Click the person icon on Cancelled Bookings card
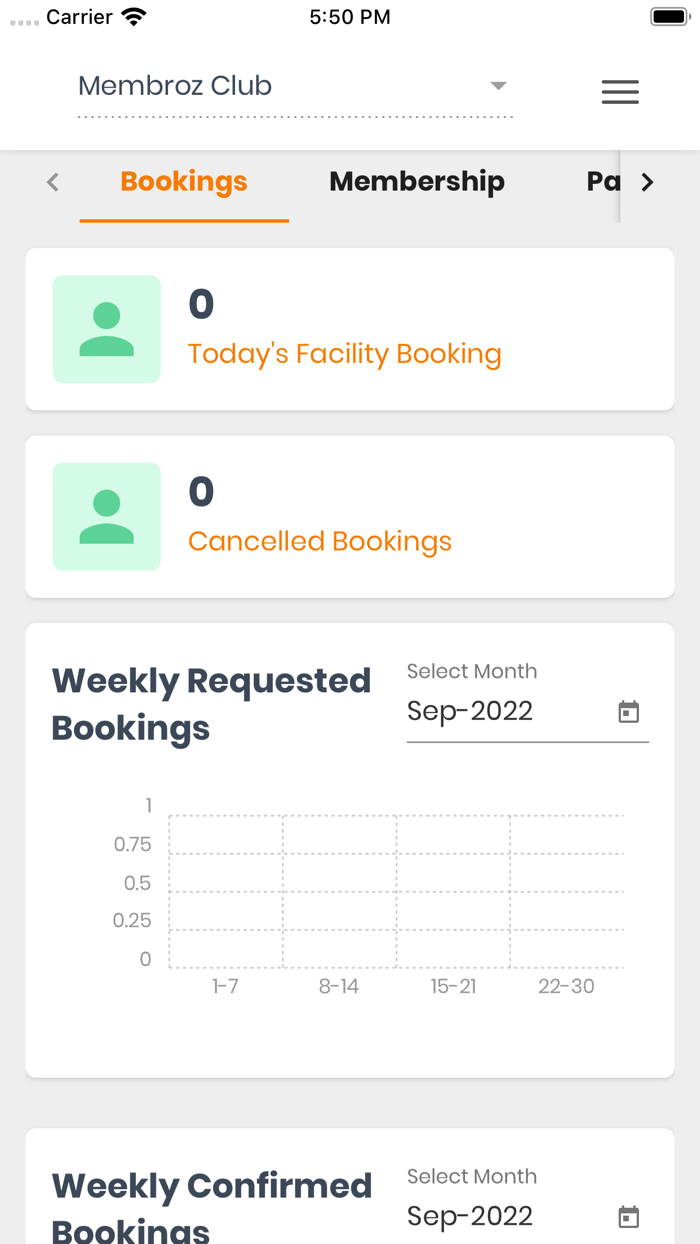 point(106,516)
